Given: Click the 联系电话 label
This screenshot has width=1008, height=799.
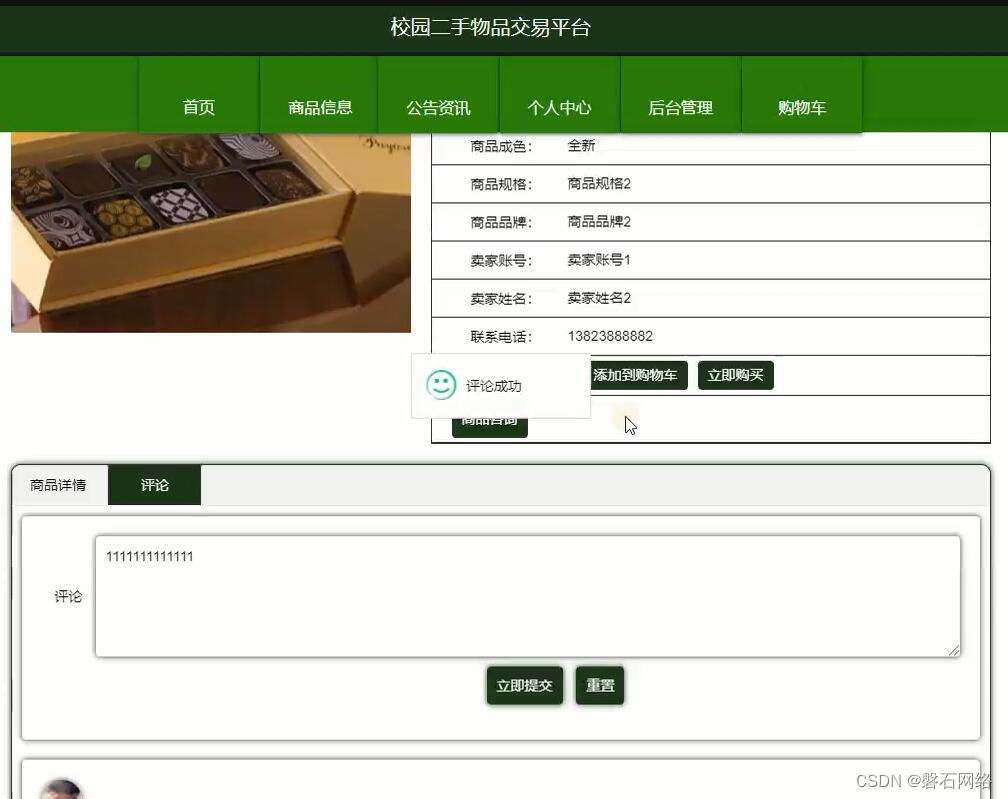Looking at the screenshot, I should (501, 337).
